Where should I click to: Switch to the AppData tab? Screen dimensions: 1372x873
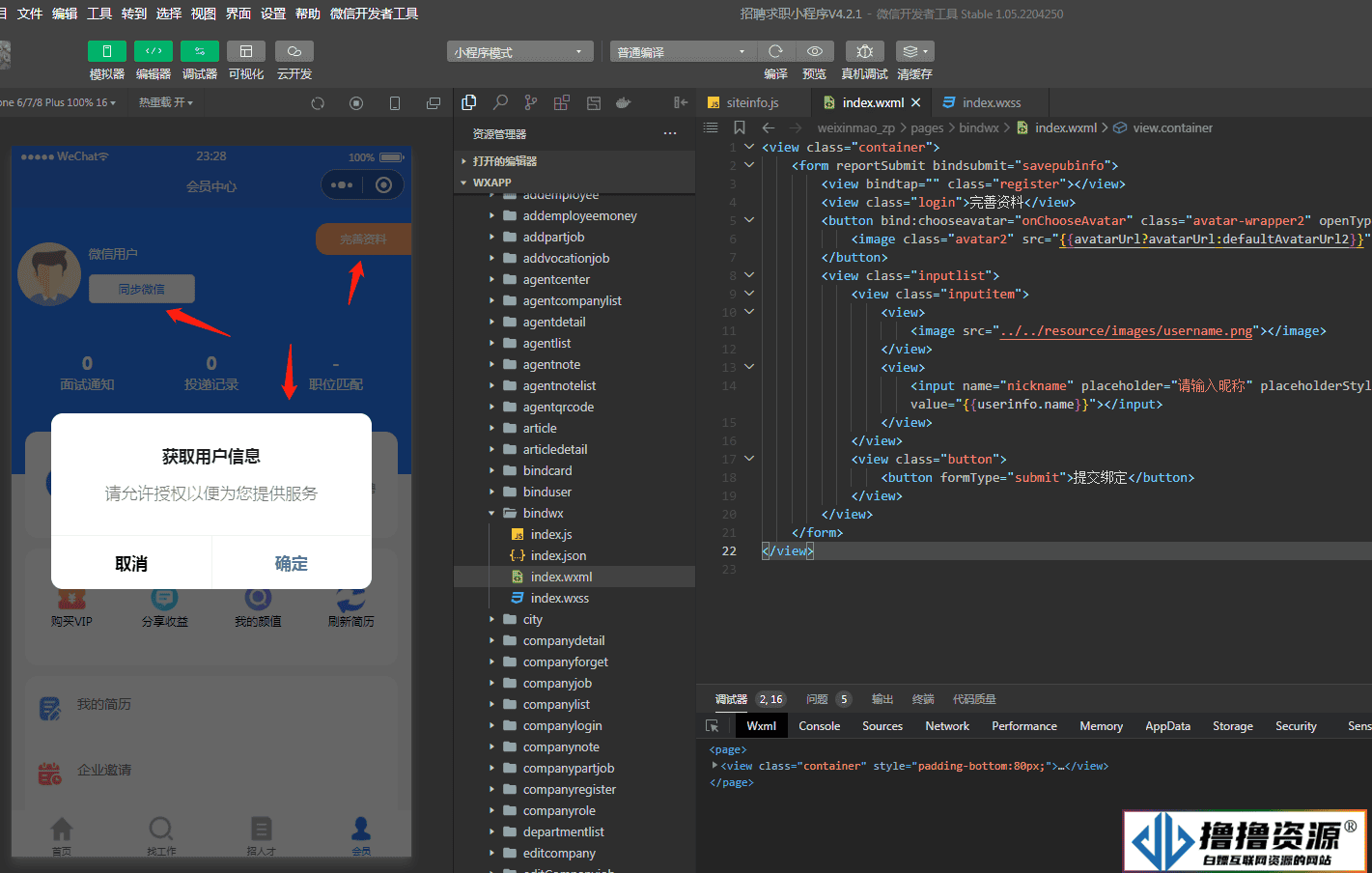pos(1167,726)
